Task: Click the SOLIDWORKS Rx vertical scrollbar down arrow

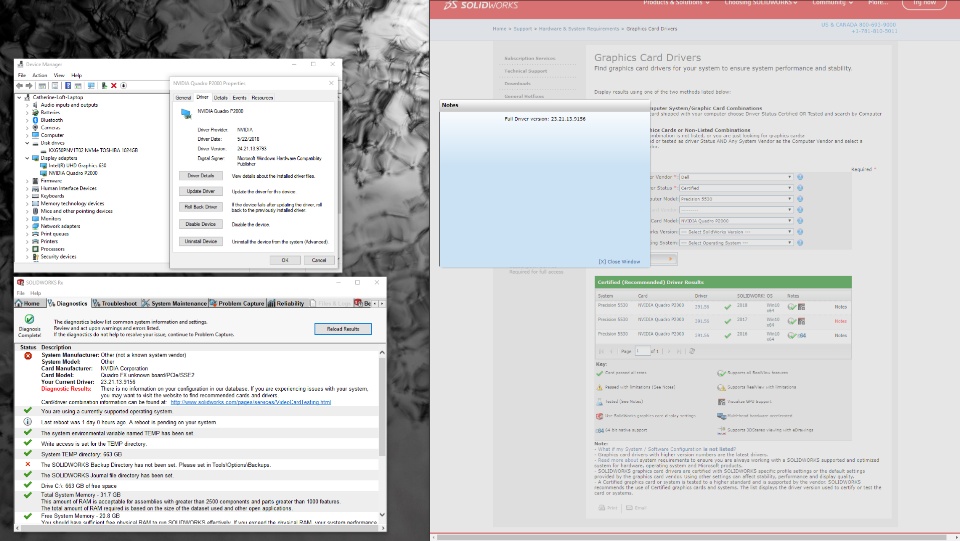Action: click(382, 515)
